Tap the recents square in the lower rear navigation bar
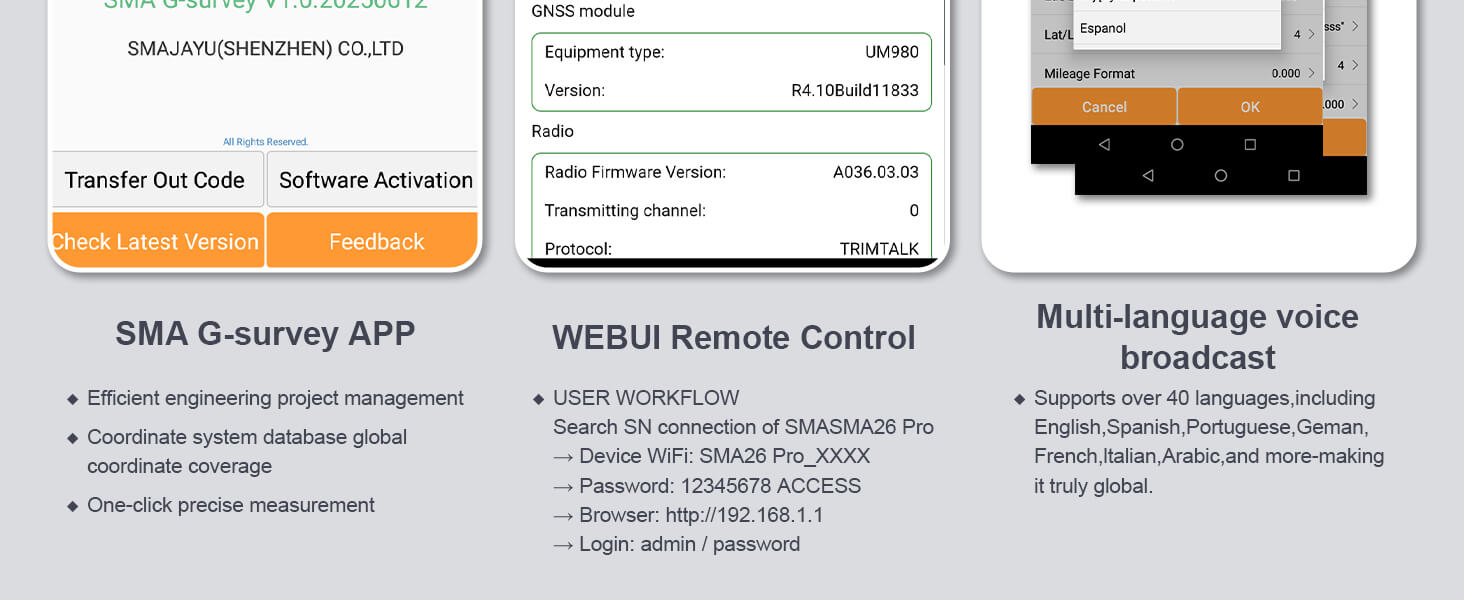1464x600 pixels. coord(1294,176)
